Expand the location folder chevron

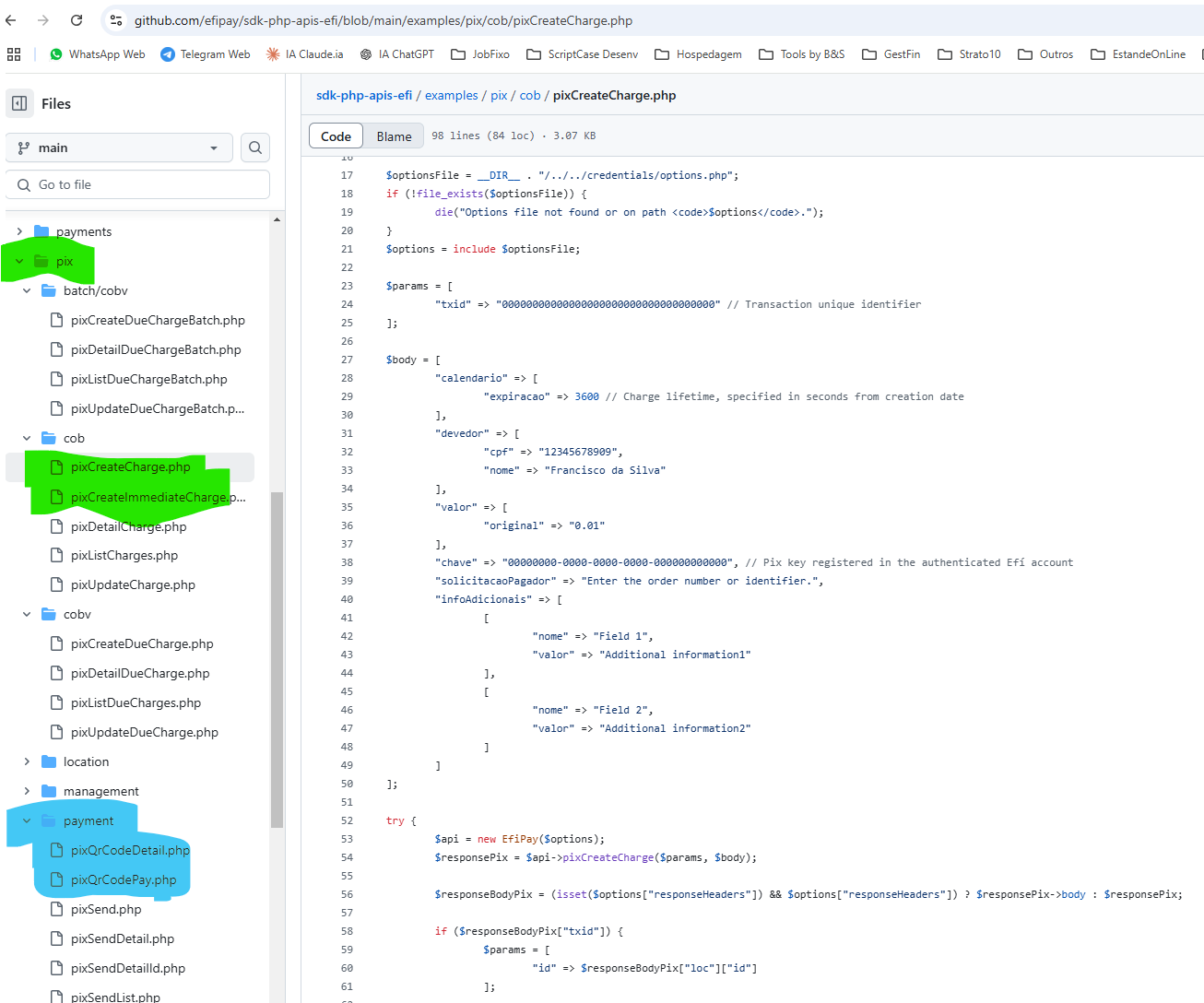click(x=27, y=761)
